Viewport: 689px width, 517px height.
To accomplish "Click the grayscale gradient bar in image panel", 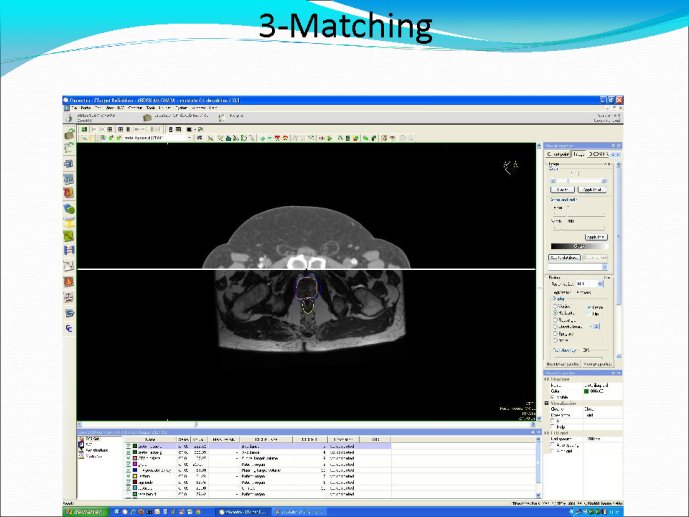I will tap(579, 246).
